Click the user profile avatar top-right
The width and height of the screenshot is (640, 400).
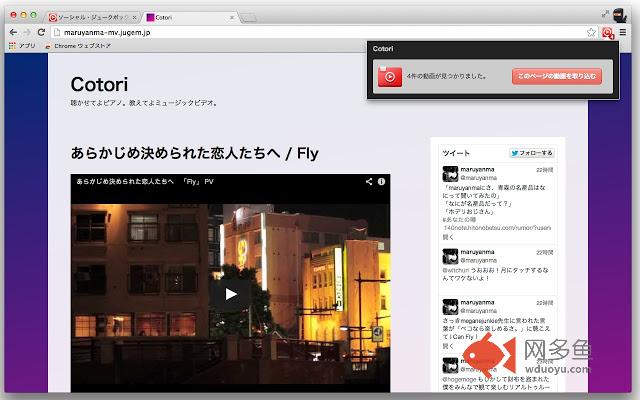coord(620,16)
